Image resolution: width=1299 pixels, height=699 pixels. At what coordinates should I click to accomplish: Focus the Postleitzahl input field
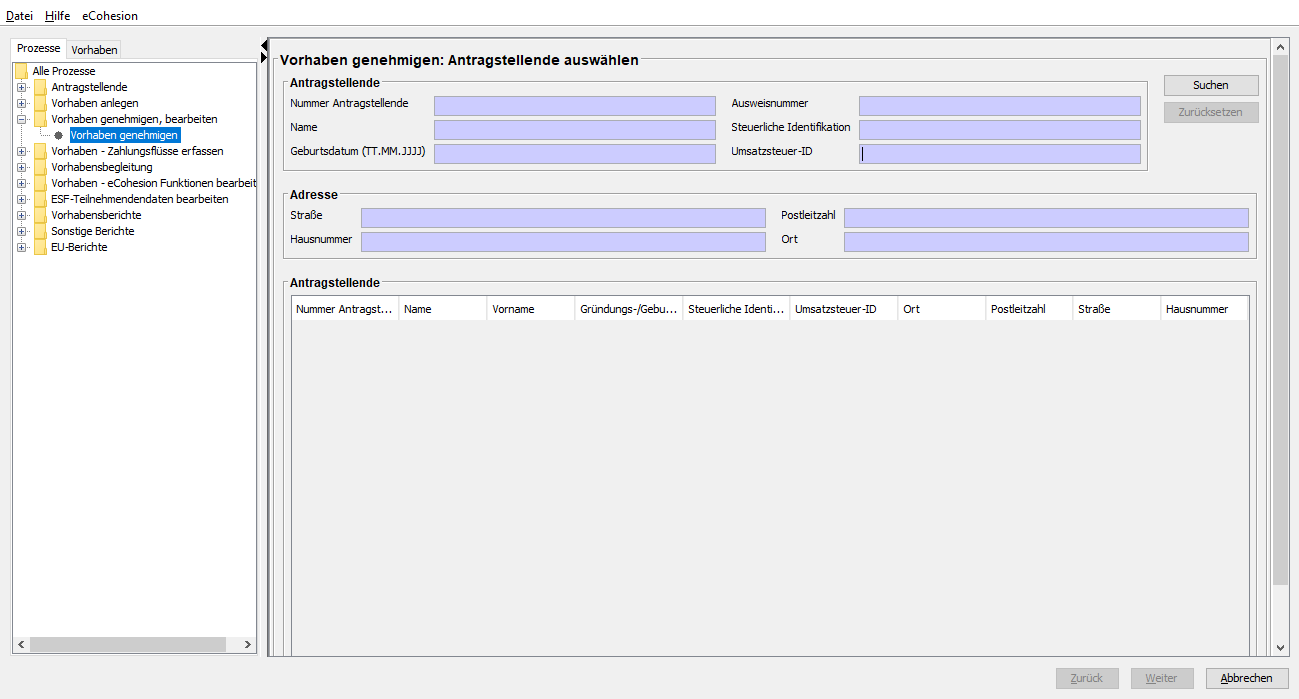click(1046, 218)
